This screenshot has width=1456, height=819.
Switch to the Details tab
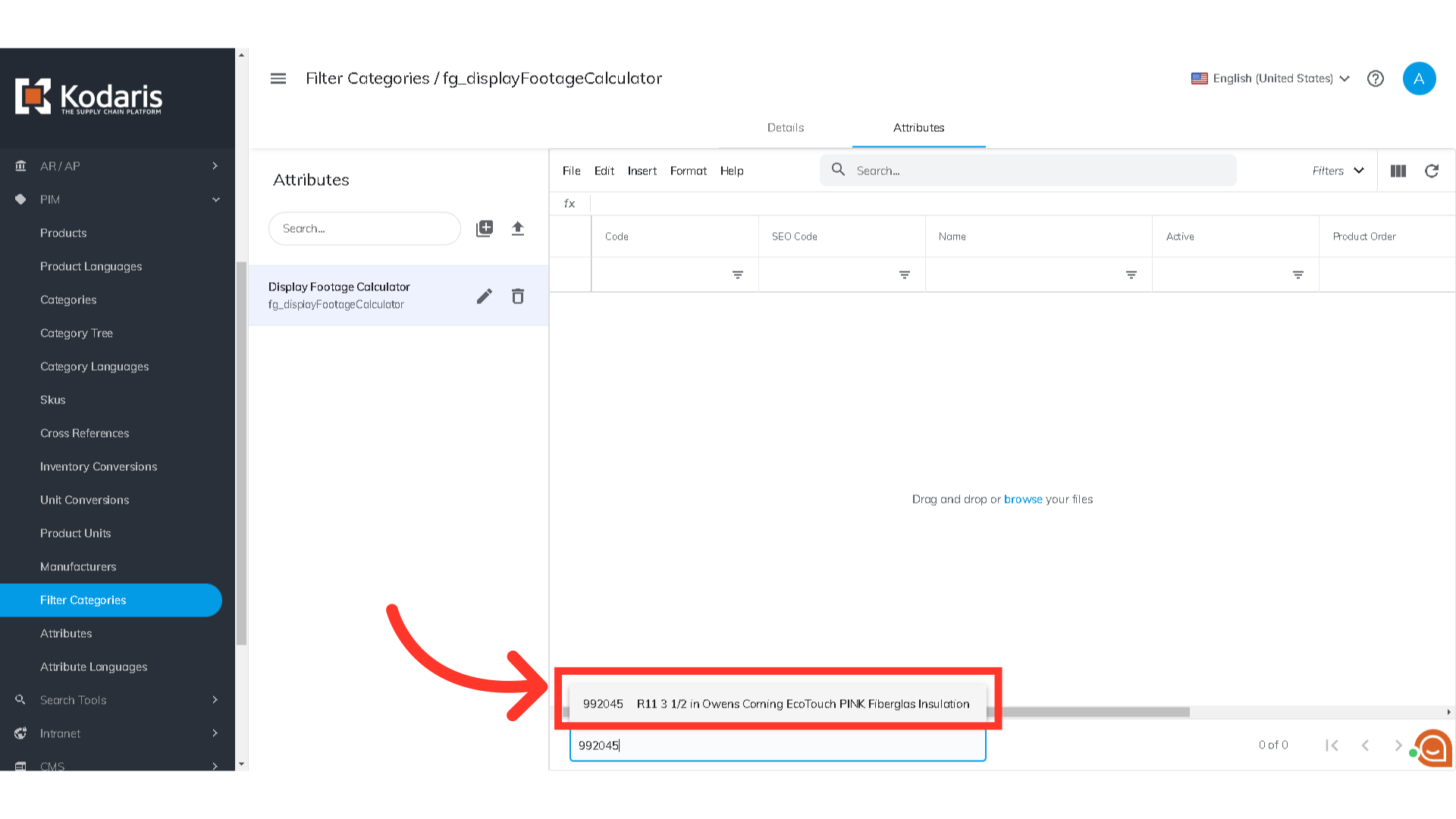786,127
